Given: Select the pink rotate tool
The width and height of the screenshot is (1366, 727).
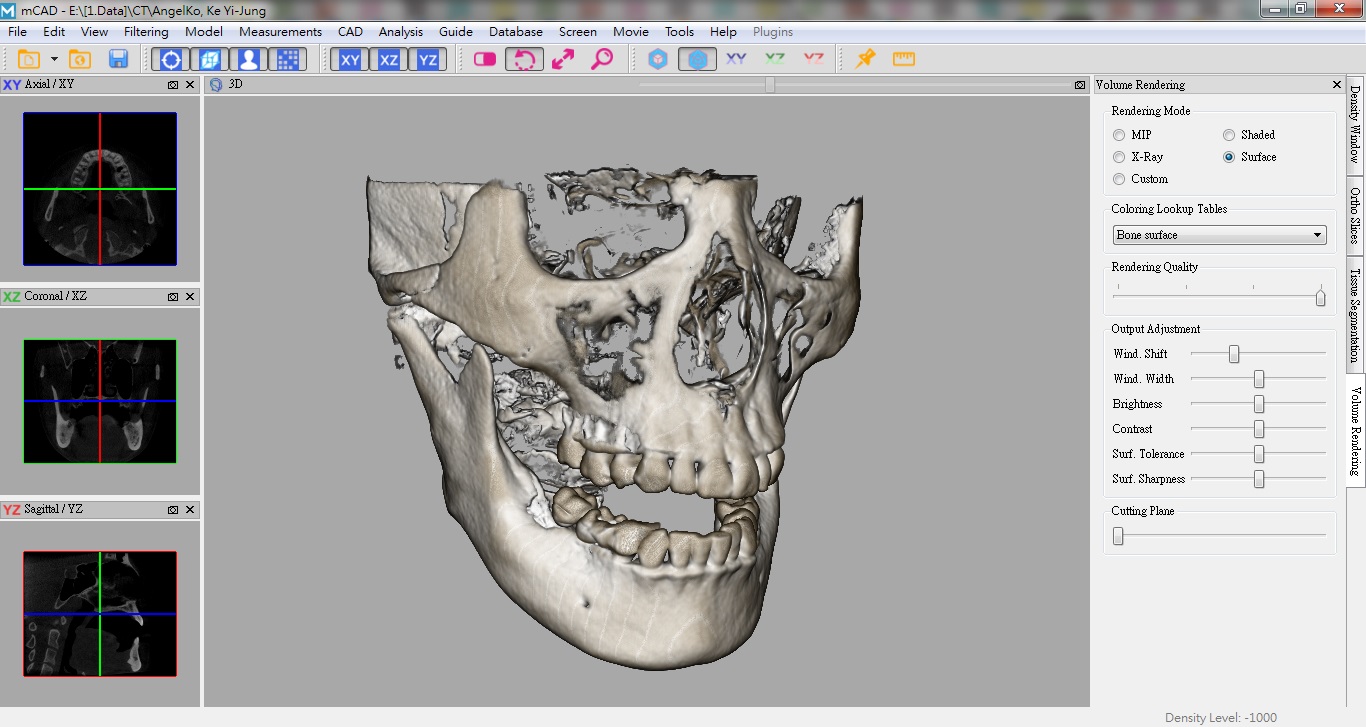Looking at the screenshot, I should (x=524, y=60).
